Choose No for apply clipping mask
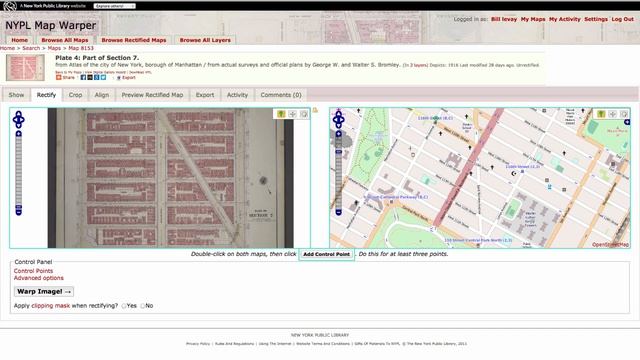Viewport: 640px width, 360px height. pyautogui.click(x=142, y=306)
